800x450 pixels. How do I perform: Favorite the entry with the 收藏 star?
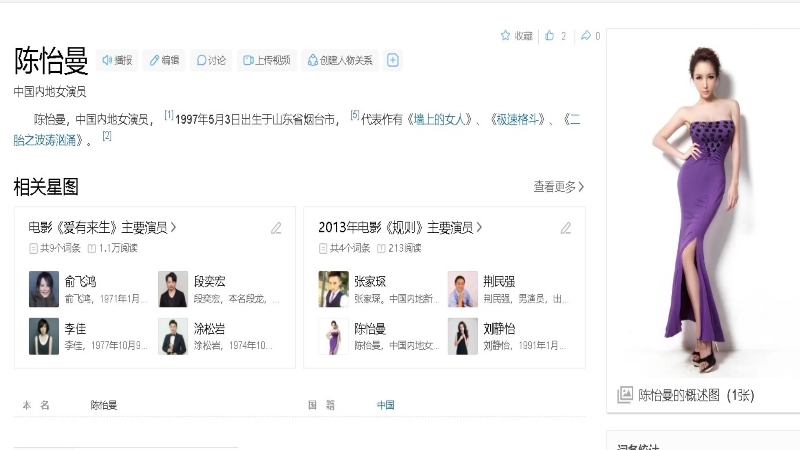tap(516, 36)
